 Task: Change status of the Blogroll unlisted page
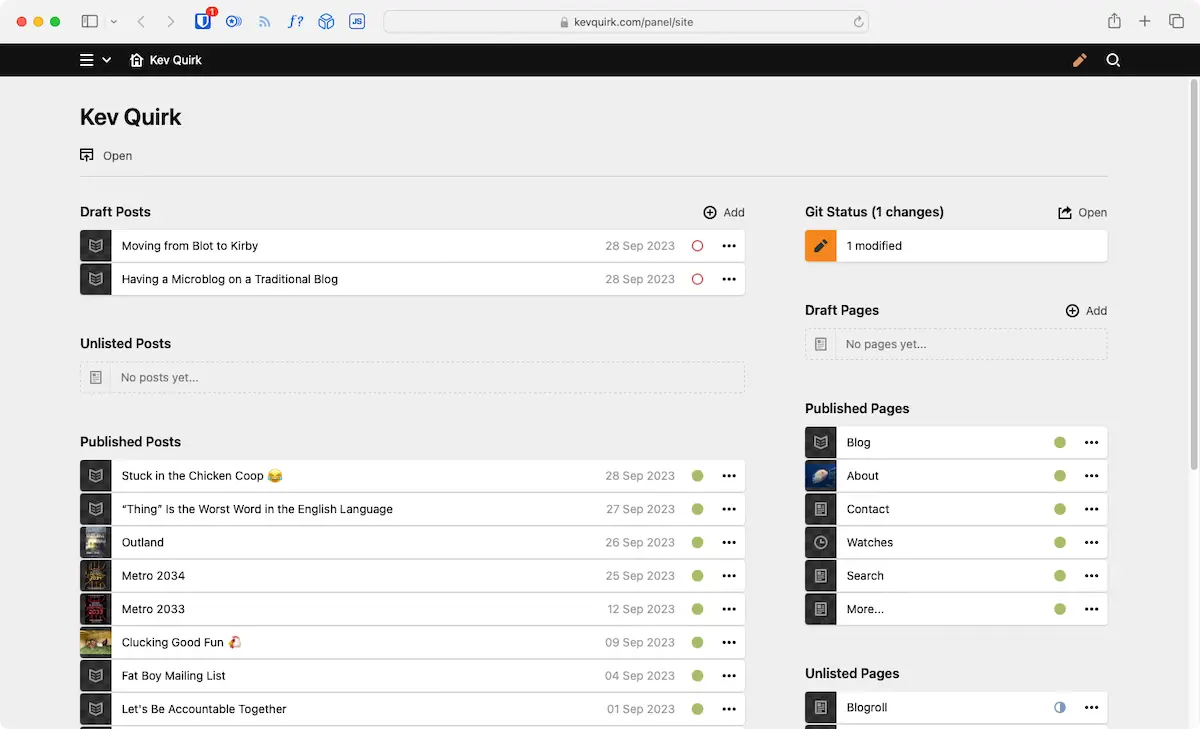click(1060, 708)
